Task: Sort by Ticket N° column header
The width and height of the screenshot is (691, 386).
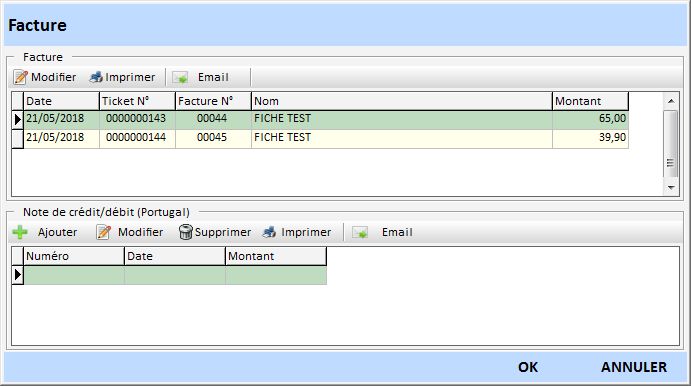Action: pos(137,101)
